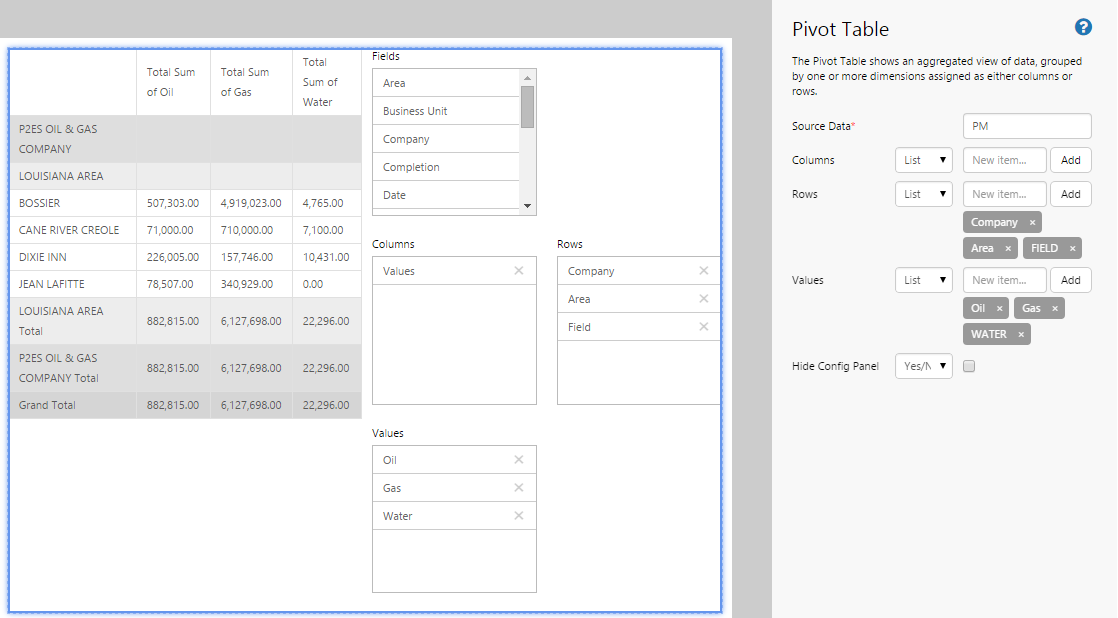Delete the Company tag from Rows
This screenshot has width=1118, height=618.
pyautogui.click(x=1032, y=222)
